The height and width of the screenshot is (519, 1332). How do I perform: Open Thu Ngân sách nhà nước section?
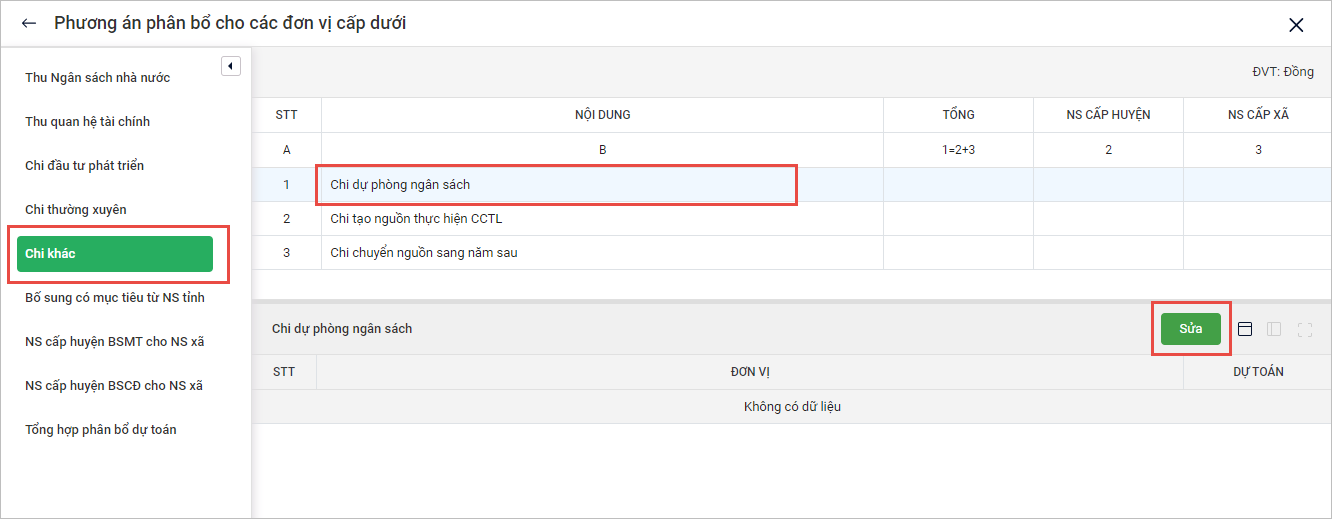[98, 78]
